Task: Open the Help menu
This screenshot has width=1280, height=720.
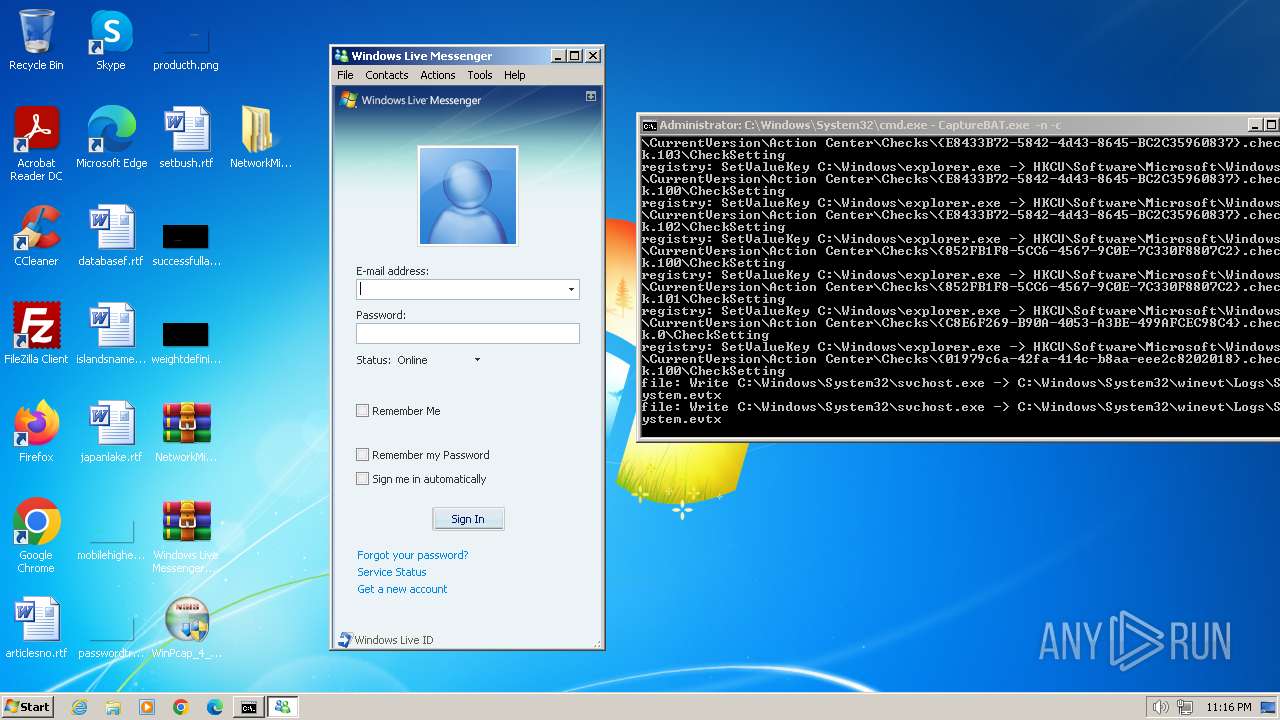Action: point(515,75)
